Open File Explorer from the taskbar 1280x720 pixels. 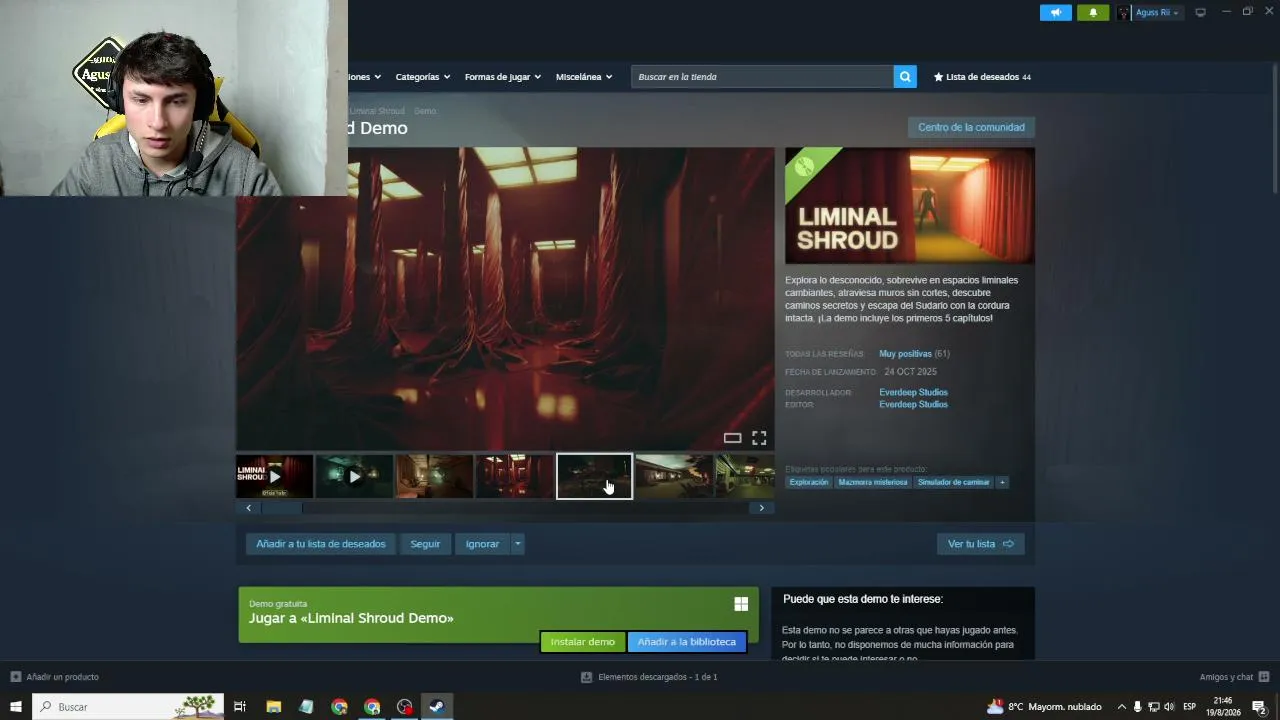pos(273,707)
